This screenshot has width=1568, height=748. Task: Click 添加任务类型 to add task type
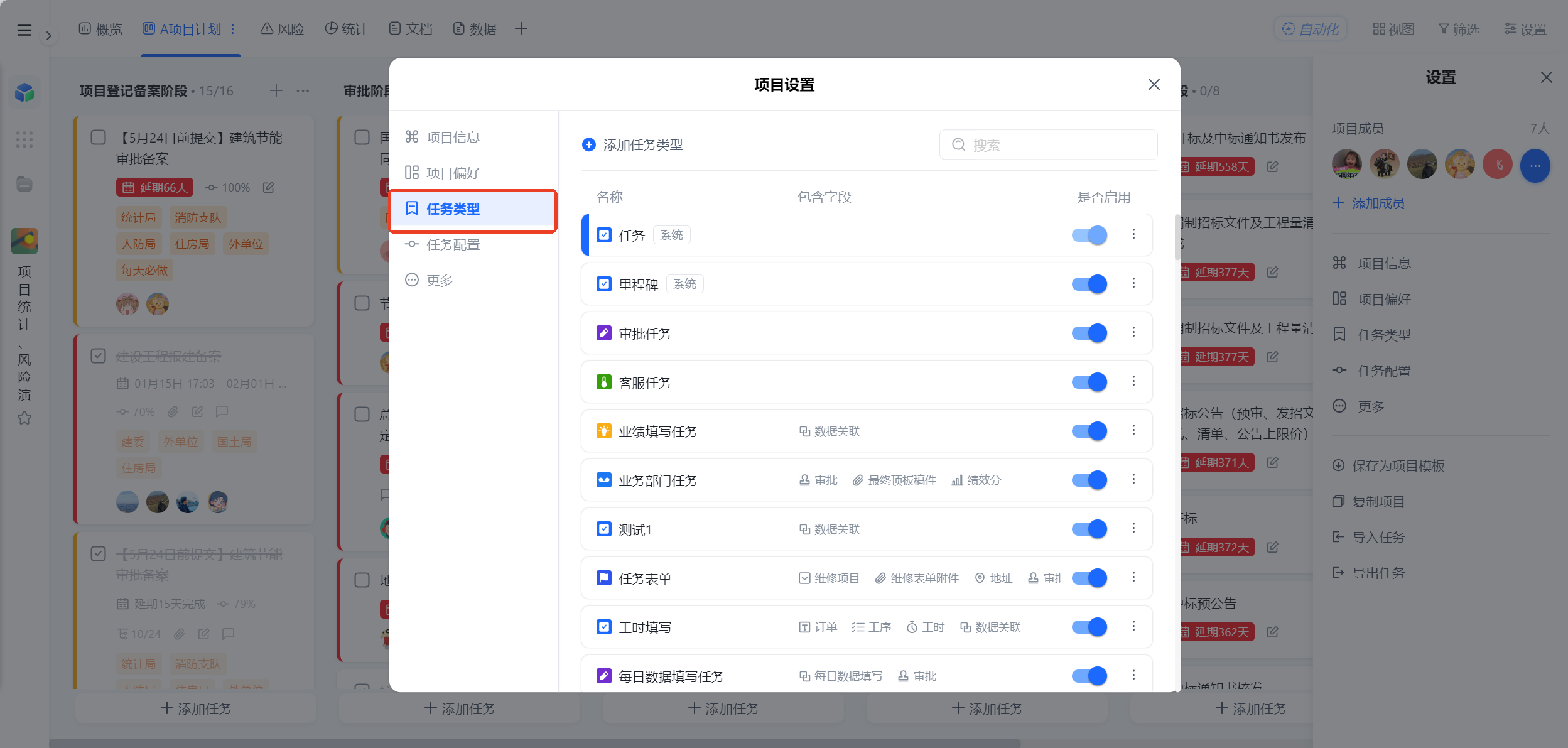[x=632, y=145]
